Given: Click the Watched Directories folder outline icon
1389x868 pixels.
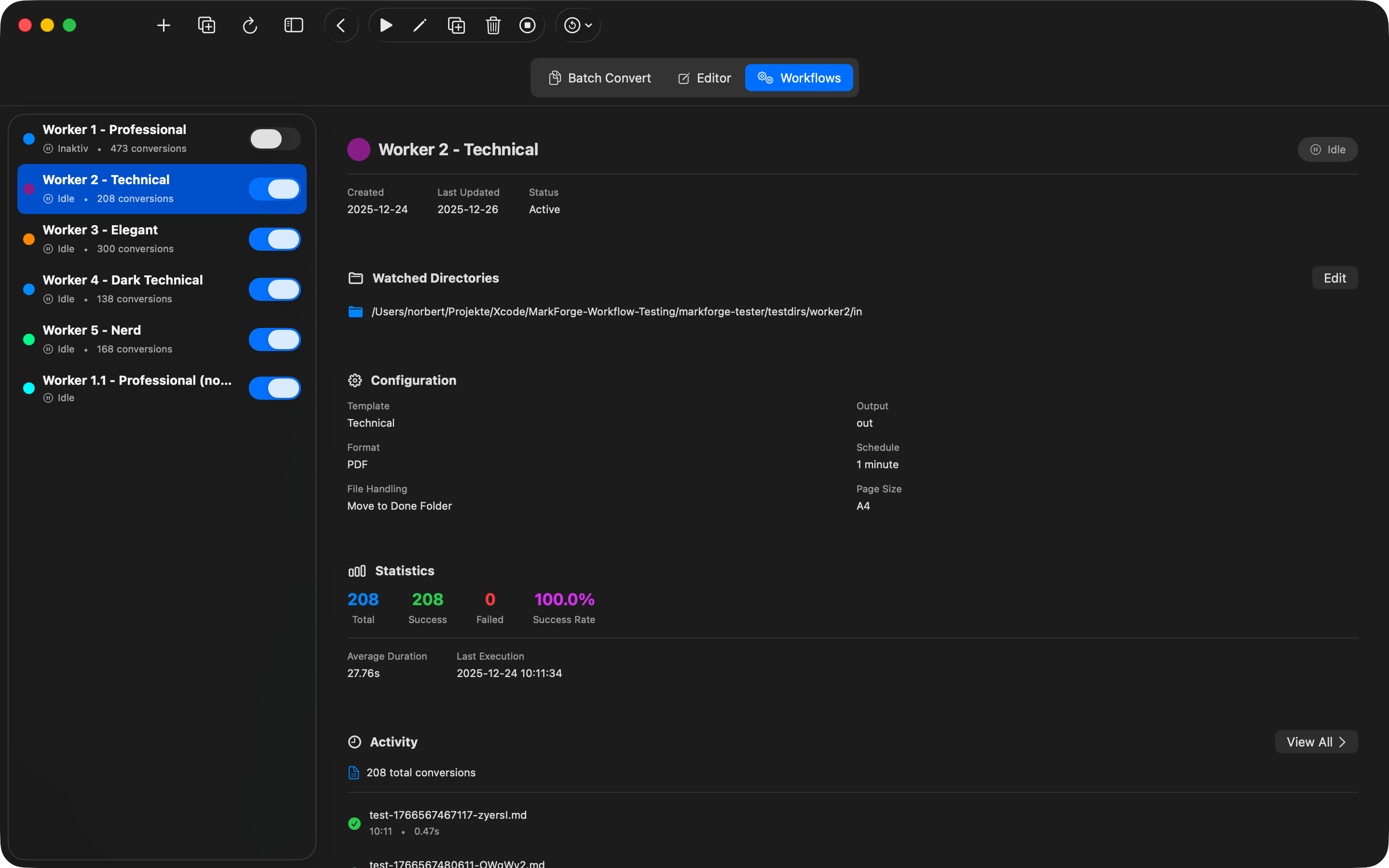Looking at the screenshot, I should [356, 278].
